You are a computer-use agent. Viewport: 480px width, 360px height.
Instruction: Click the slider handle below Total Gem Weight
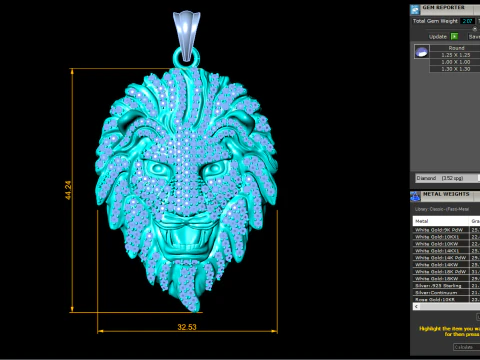click(475, 29)
